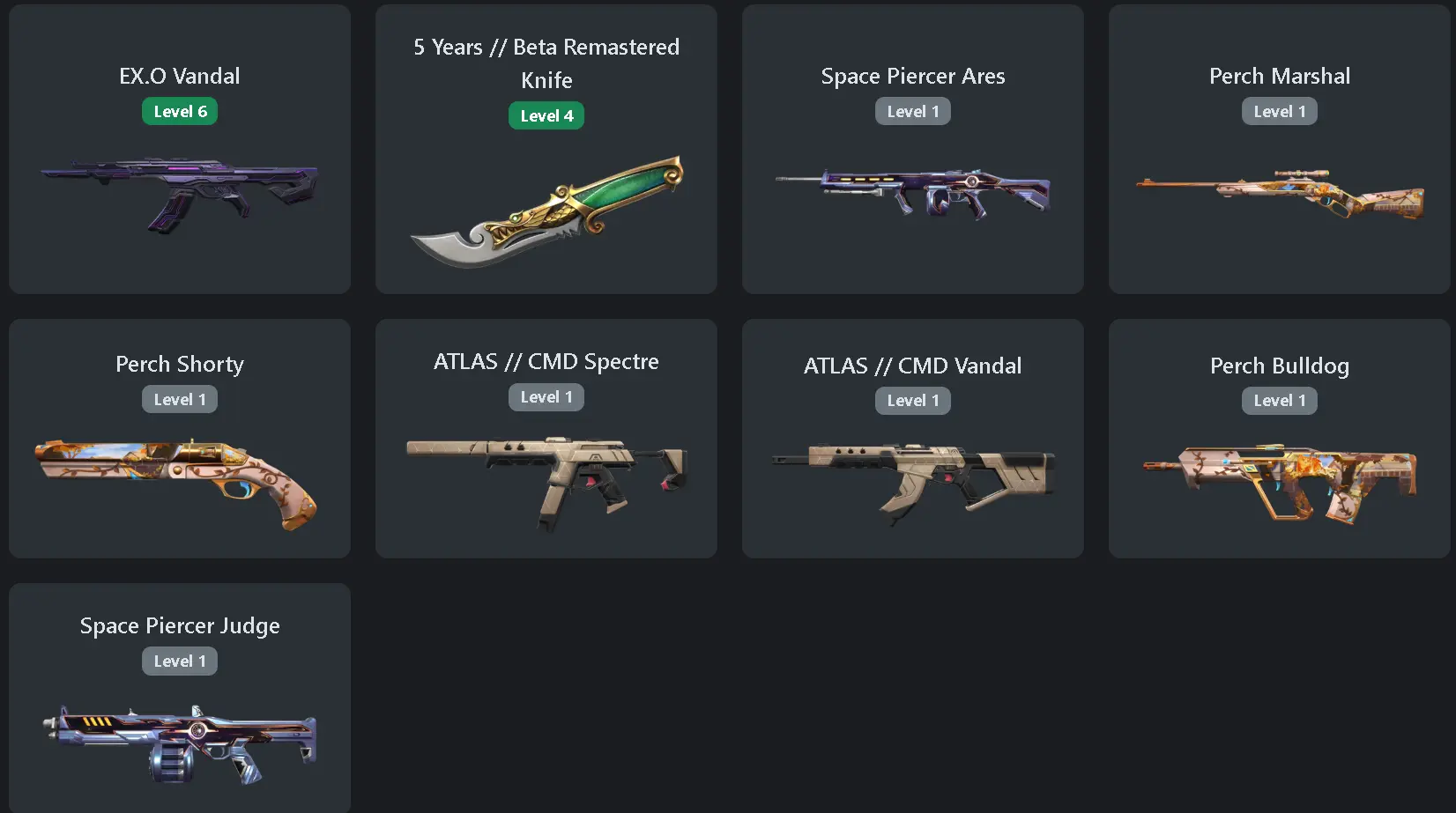The image size is (1456, 813).
Task: Click Level 1 badge under Perch Bulldog
Action: tap(1280, 401)
